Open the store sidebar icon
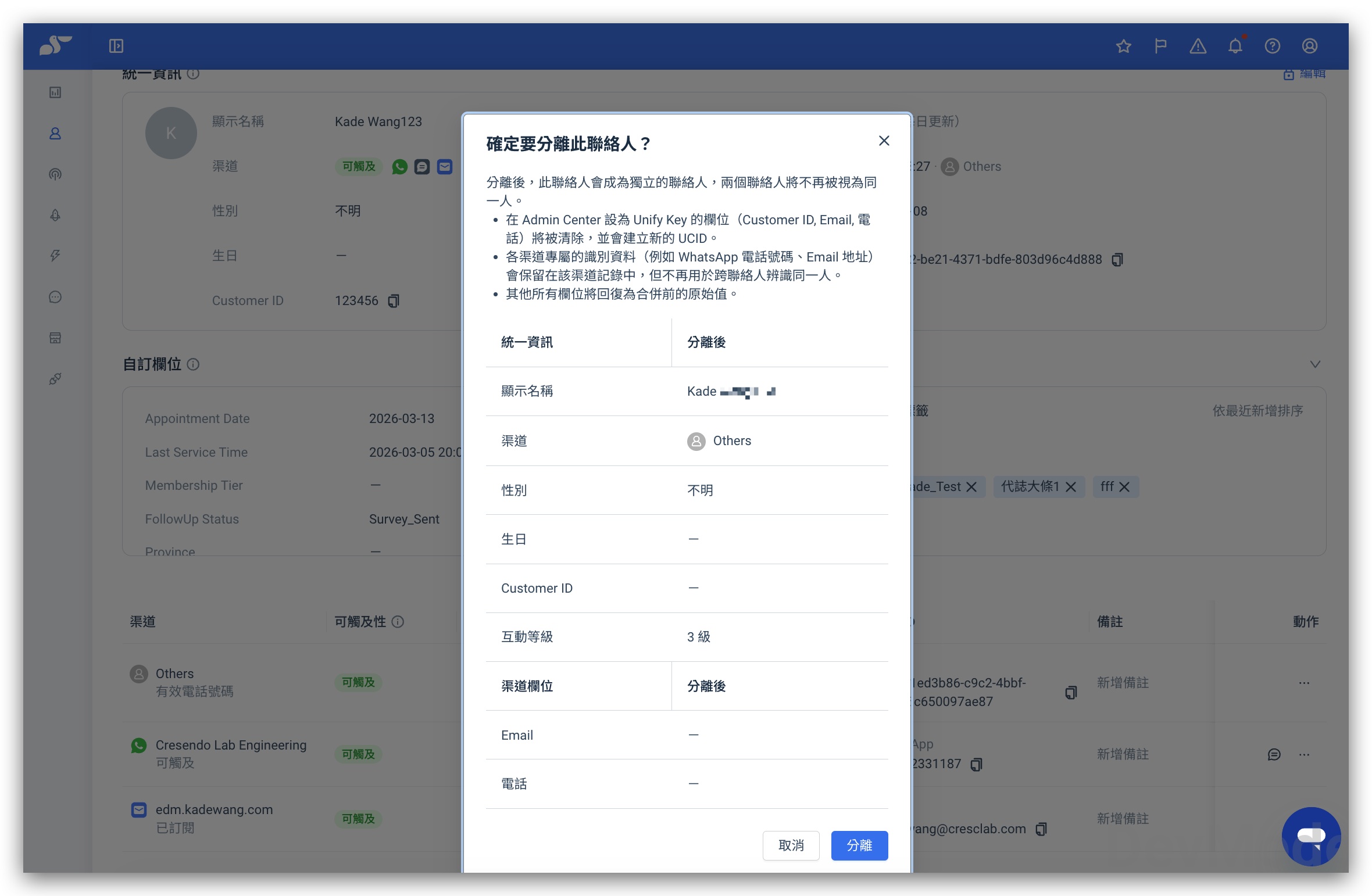 55,338
